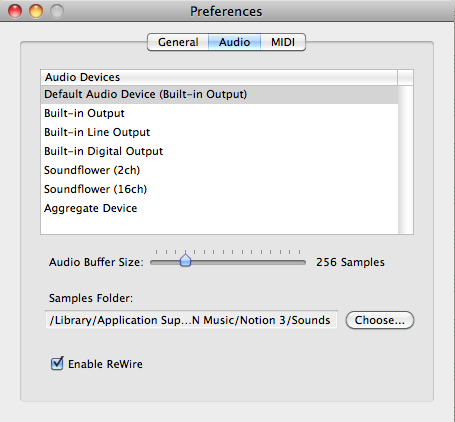Select Aggregate Device entry
Viewport: 455px width, 422px height.
click(219, 208)
